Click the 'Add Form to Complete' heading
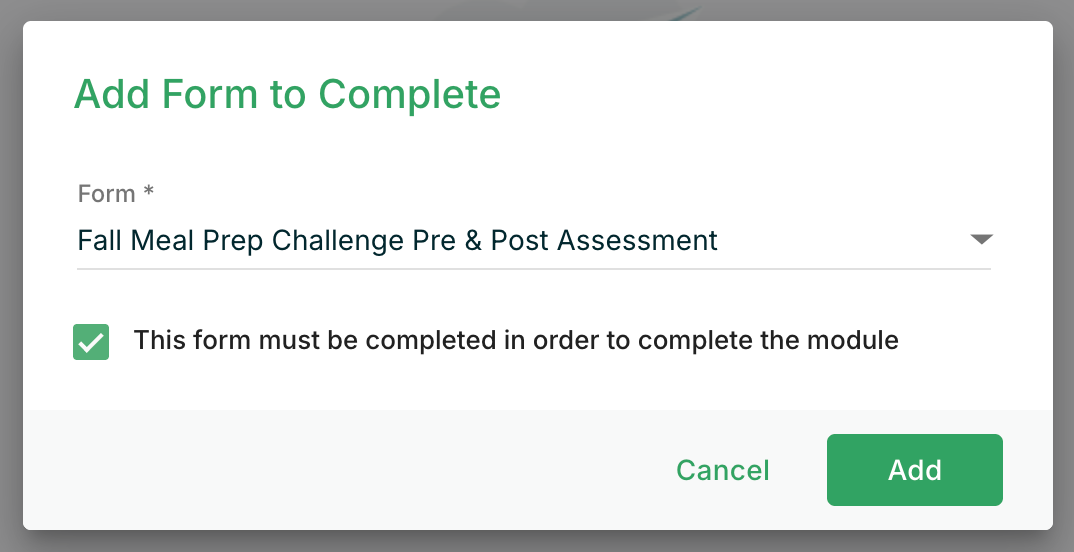The width and height of the screenshot is (1074, 552). [x=287, y=95]
